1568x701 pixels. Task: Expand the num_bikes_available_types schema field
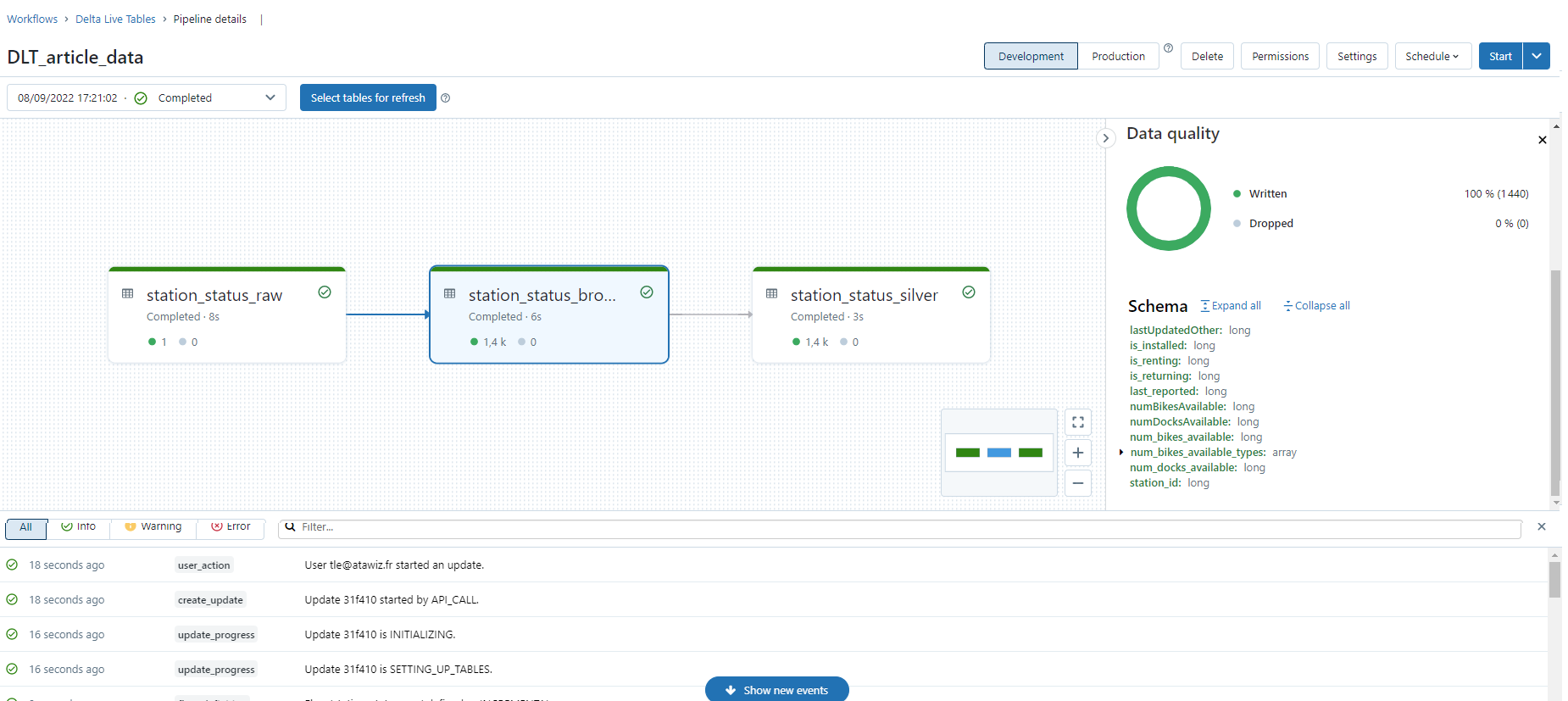(1121, 453)
